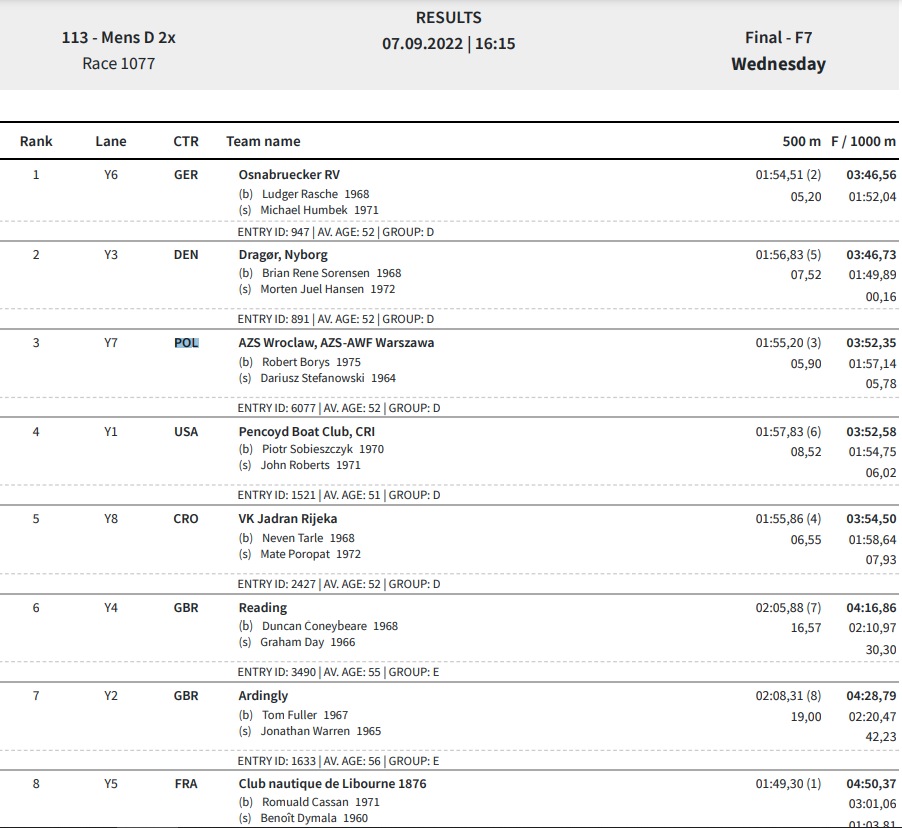Click the Final - F7 label
This screenshot has height=828, width=902.
tap(779, 37)
